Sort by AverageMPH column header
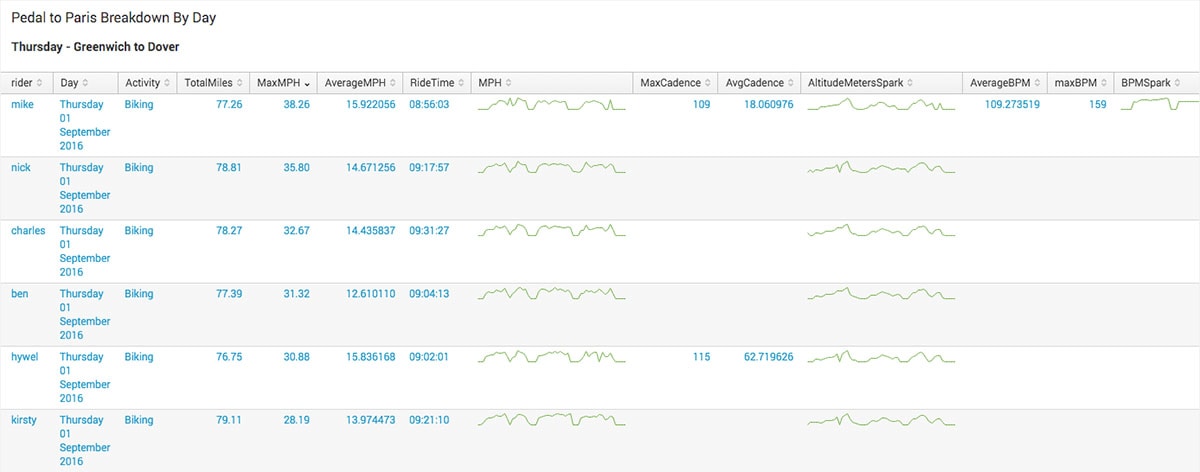Viewport: 1200px width, 472px height. [359, 82]
